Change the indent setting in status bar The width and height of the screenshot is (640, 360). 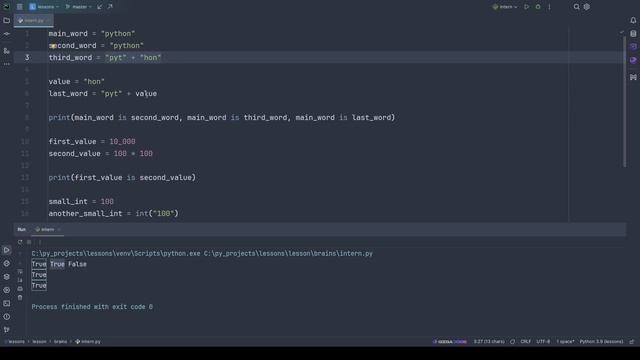pos(565,342)
